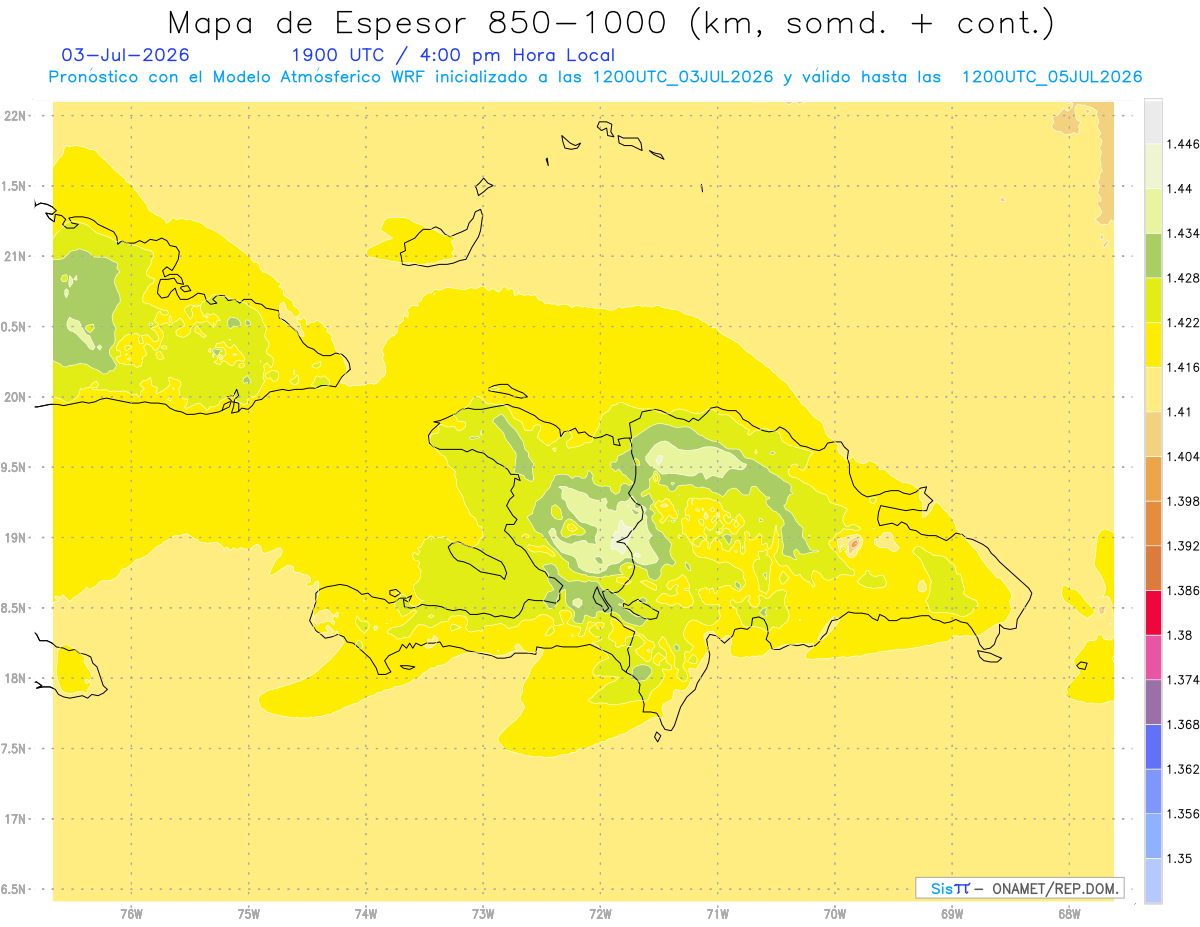This screenshot has height=927, width=1200.
Task: Click '1900 UTC / 4:00 pm Hora Local'
Action: 453,56
